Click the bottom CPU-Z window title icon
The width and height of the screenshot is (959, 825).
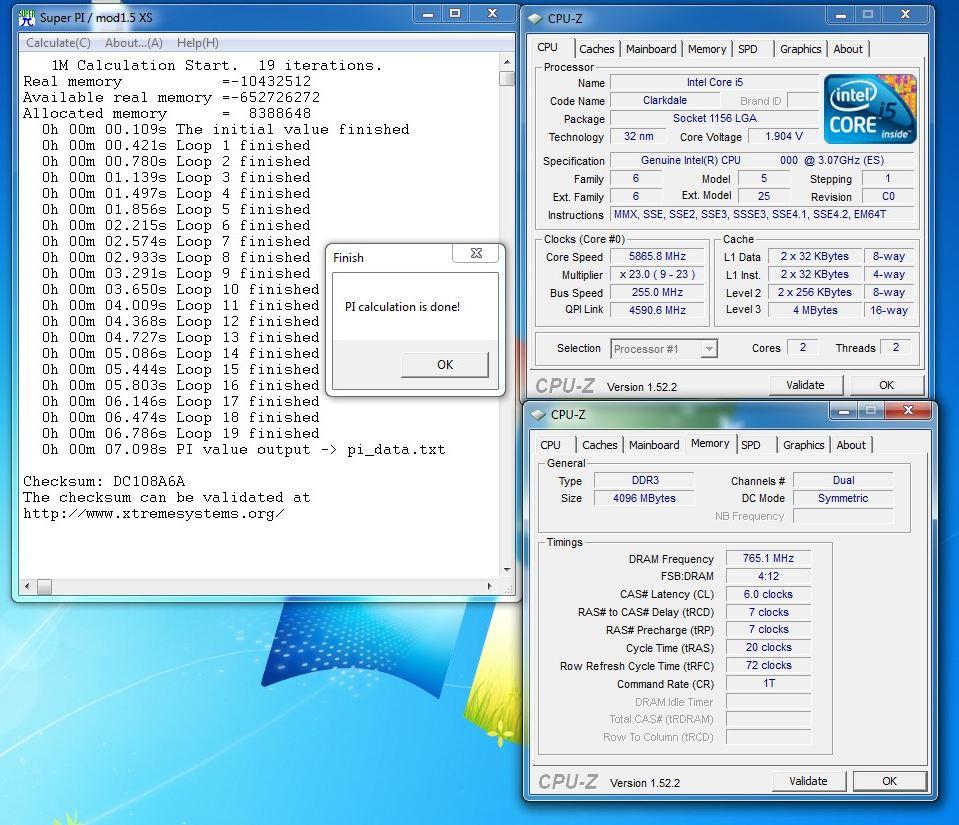[x=538, y=415]
